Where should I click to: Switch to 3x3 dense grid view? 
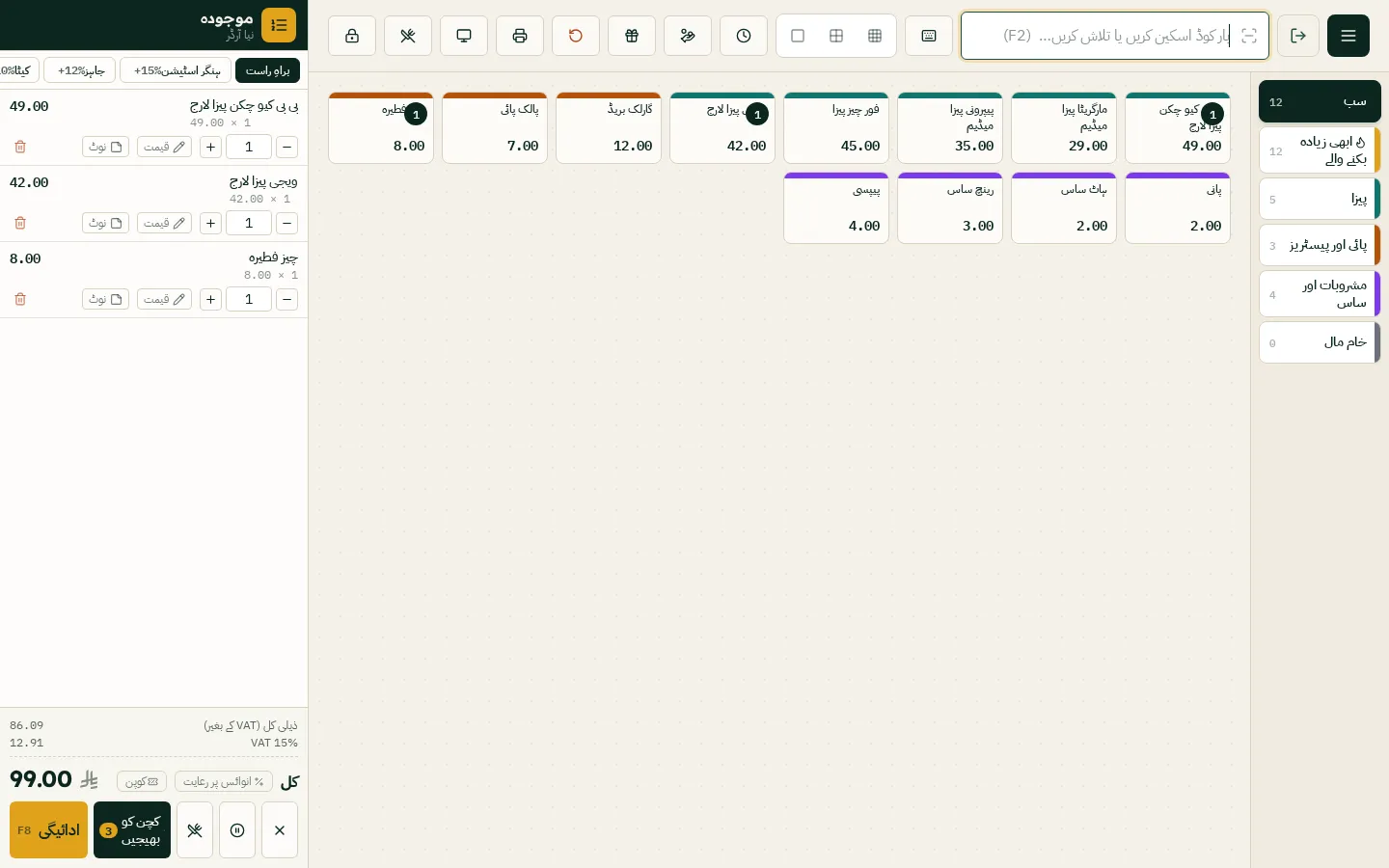click(875, 36)
